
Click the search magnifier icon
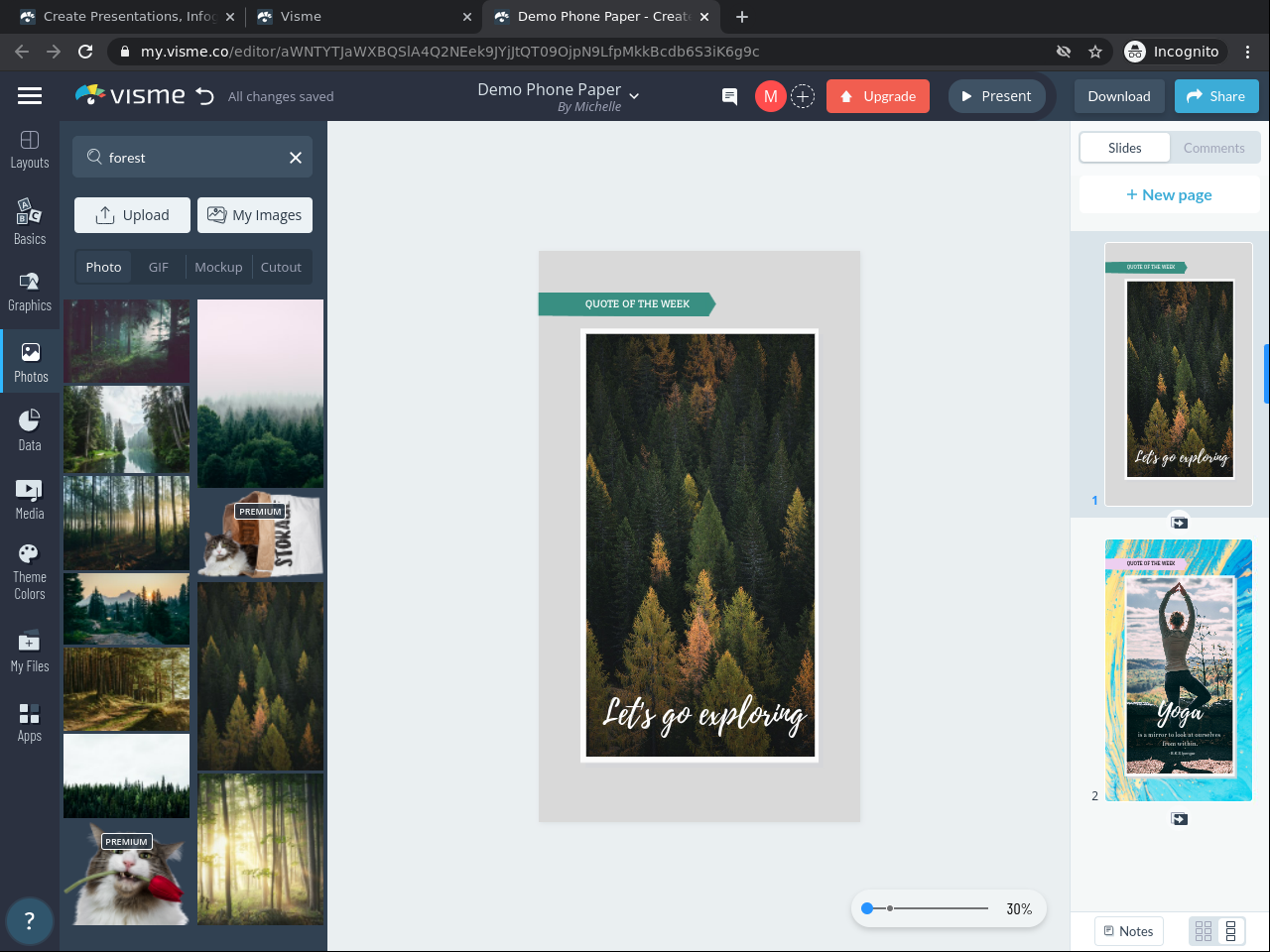[94, 157]
